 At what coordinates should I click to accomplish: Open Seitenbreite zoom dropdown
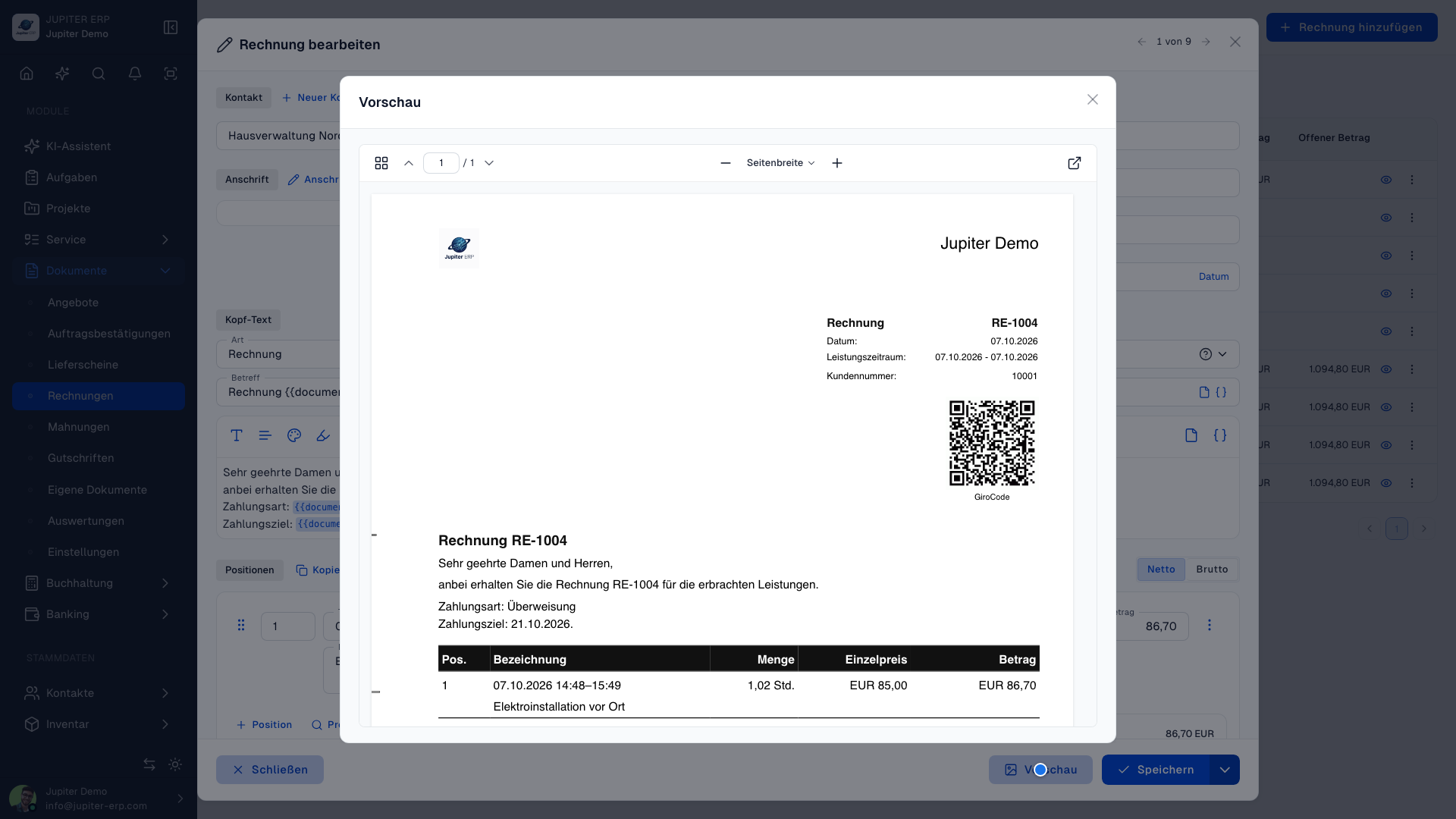[780, 163]
